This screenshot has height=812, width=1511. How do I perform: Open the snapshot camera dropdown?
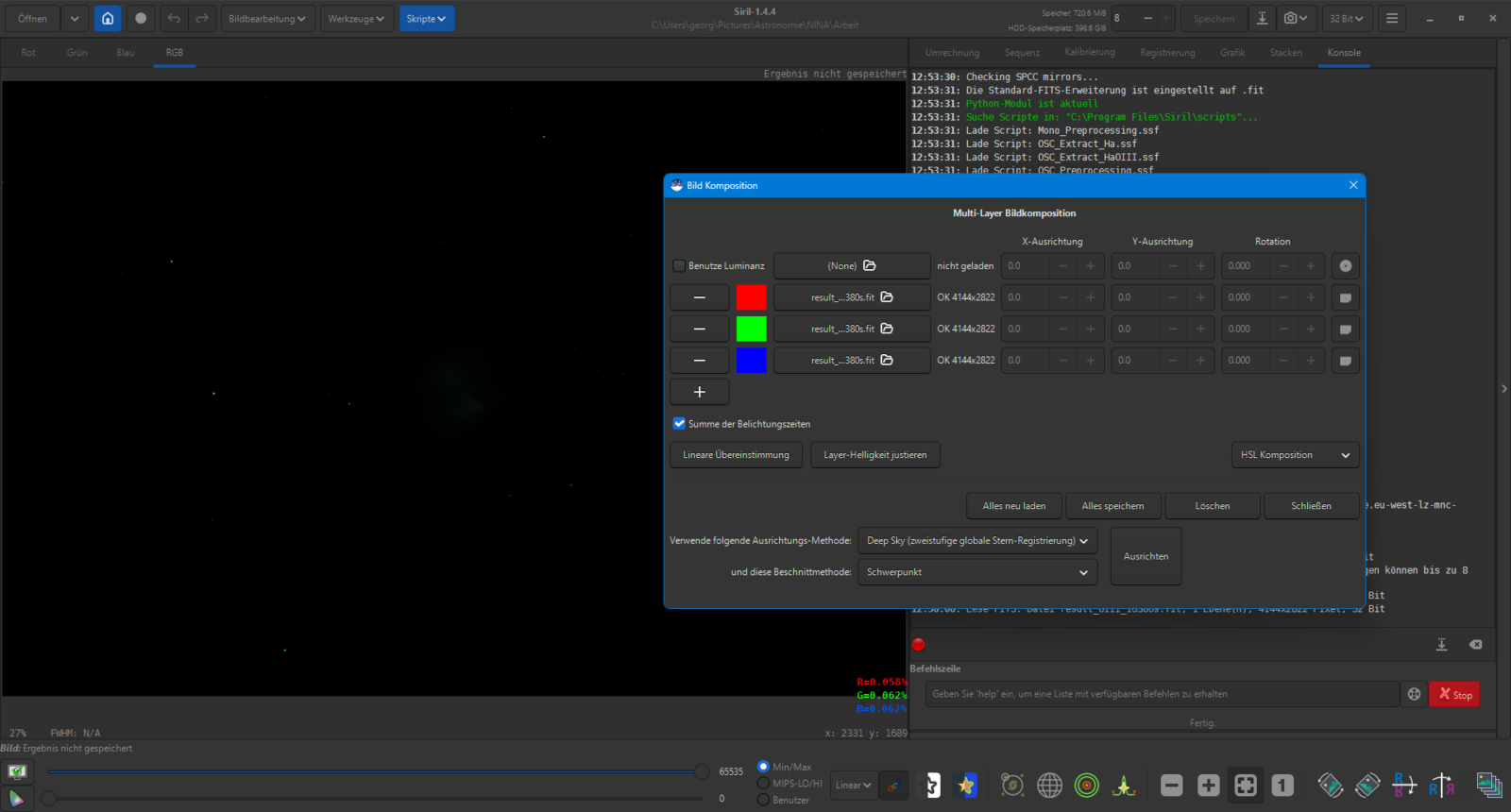click(x=1296, y=19)
